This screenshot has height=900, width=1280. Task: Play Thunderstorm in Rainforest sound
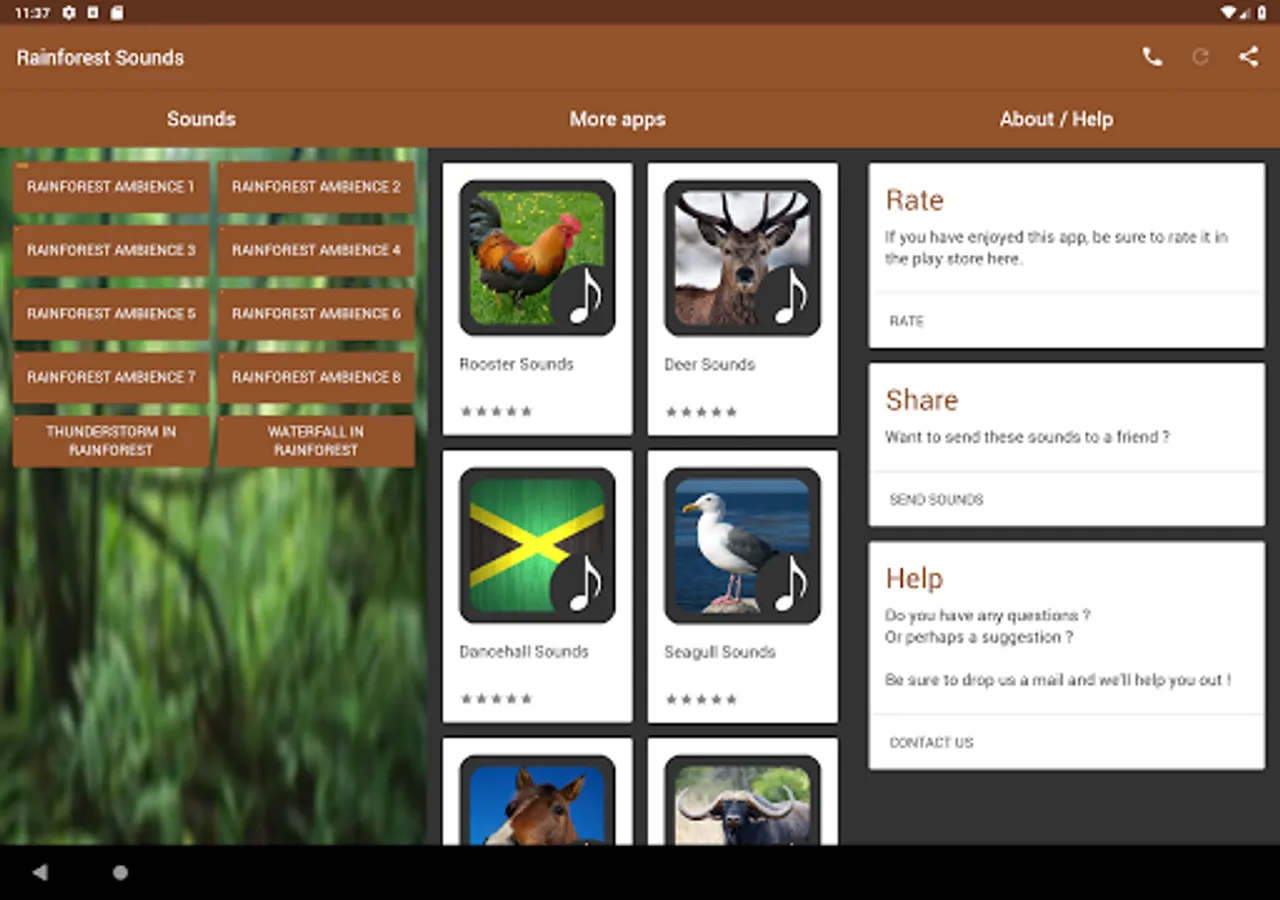[111, 441]
